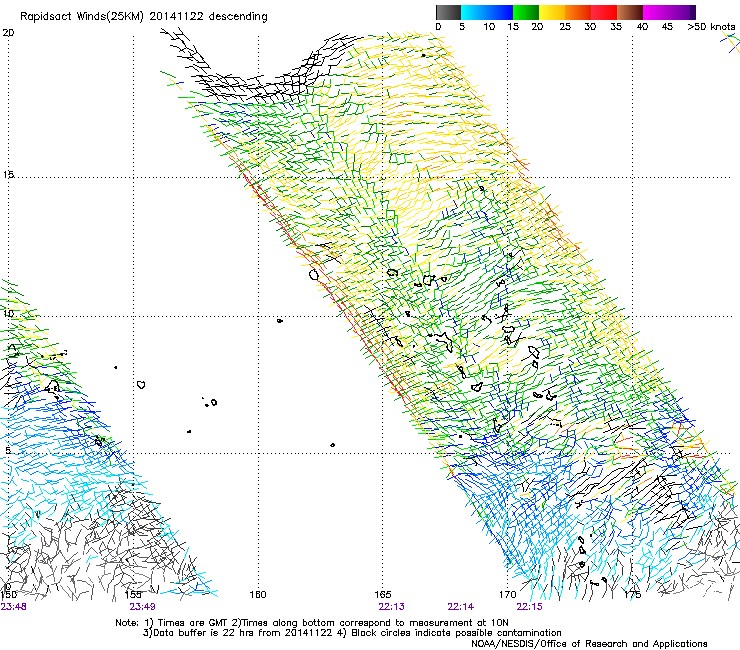Click the '30' label under the color legend

click(590, 27)
